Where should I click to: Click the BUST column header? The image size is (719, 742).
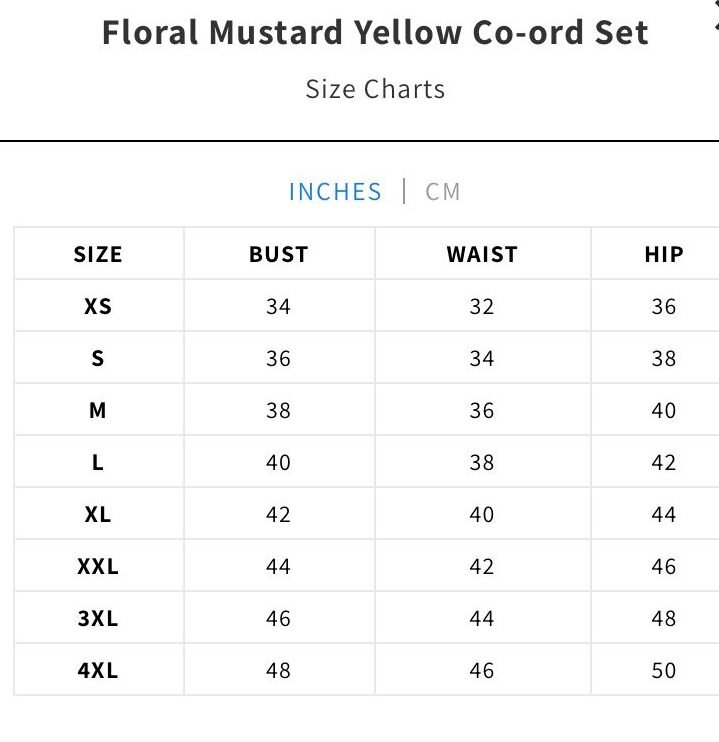tap(278, 254)
